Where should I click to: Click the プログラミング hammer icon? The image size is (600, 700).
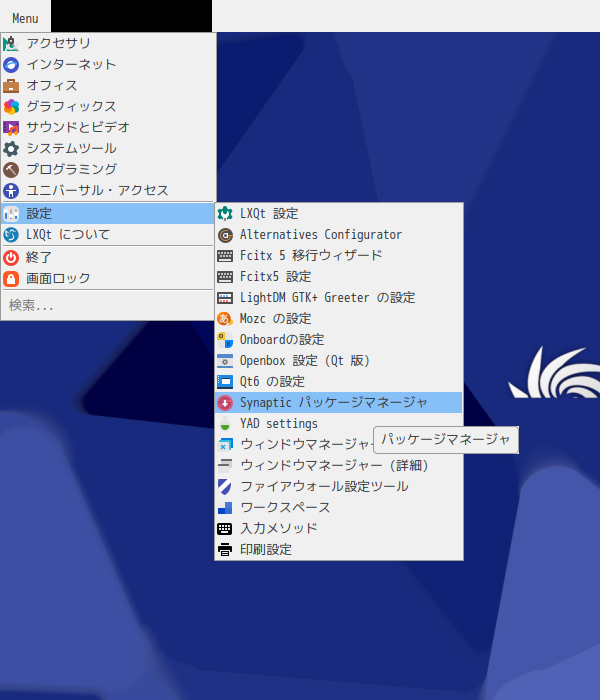click(x=11, y=170)
